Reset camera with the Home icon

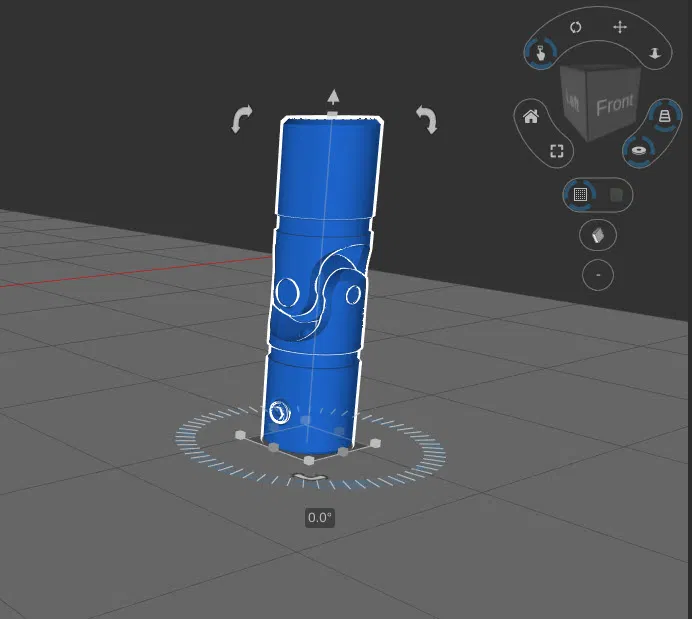coord(531,116)
